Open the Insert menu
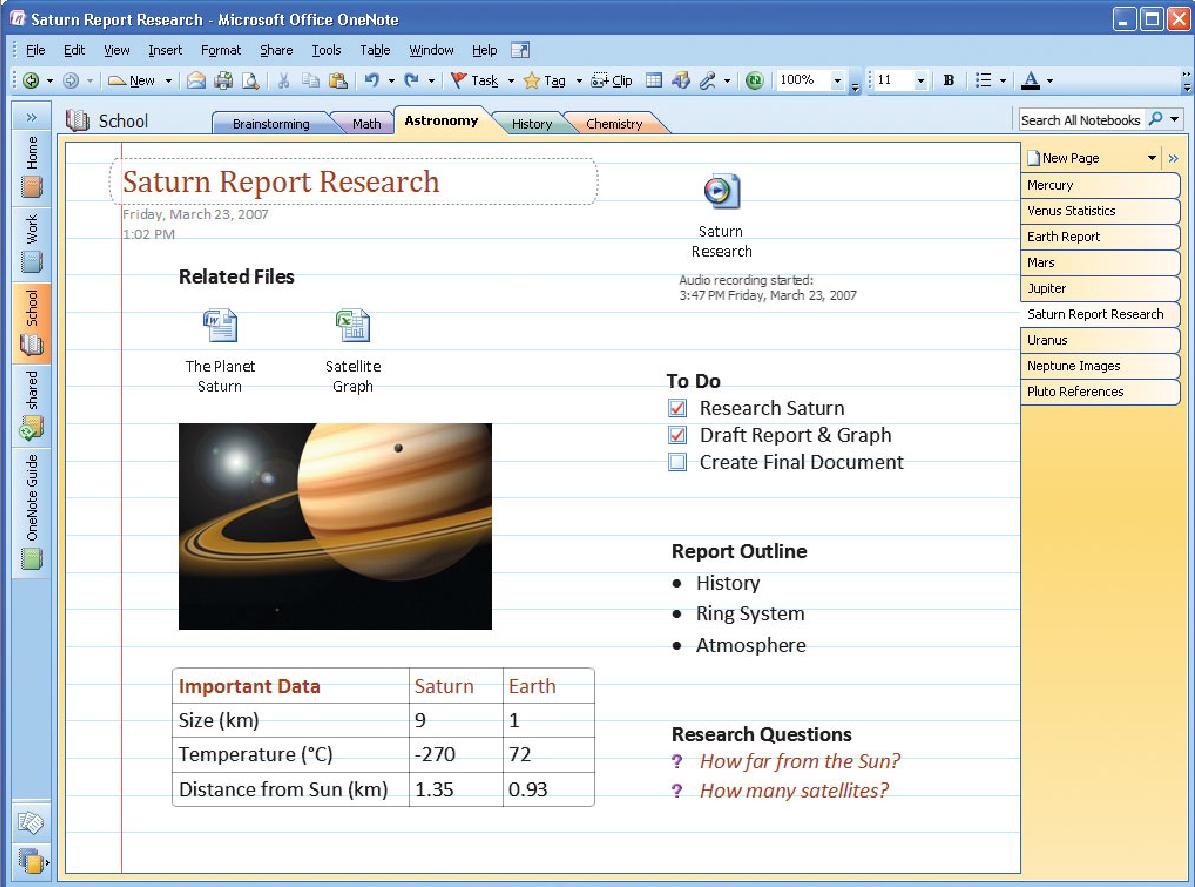The height and width of the screenshot is (887, 1195). pos(165,50)
